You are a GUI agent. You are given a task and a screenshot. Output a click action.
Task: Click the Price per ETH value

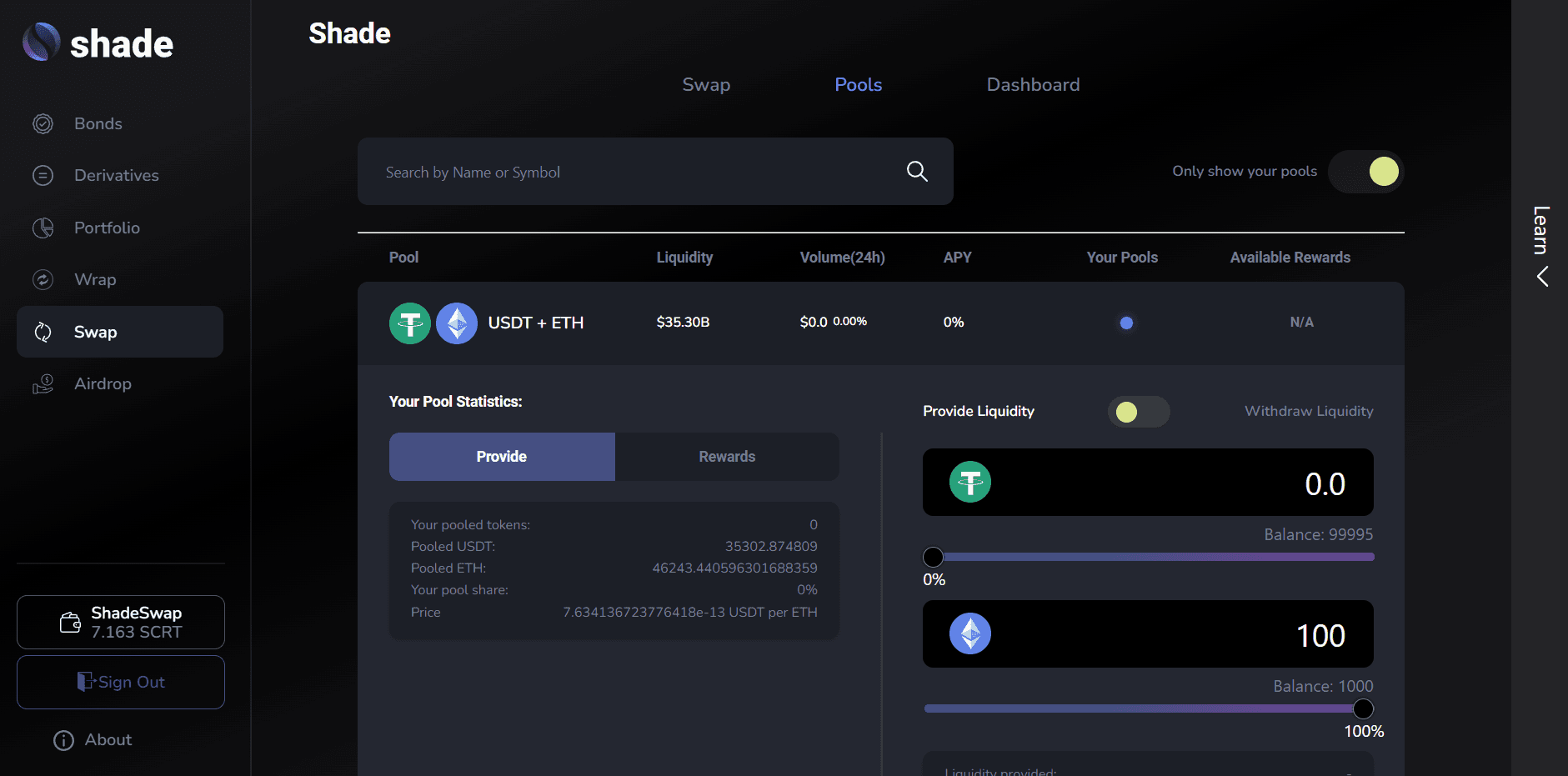pos(689,612)
